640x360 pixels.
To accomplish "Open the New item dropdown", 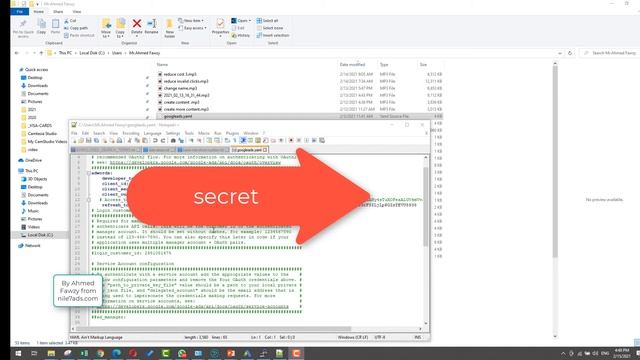I will click(191, 20).
